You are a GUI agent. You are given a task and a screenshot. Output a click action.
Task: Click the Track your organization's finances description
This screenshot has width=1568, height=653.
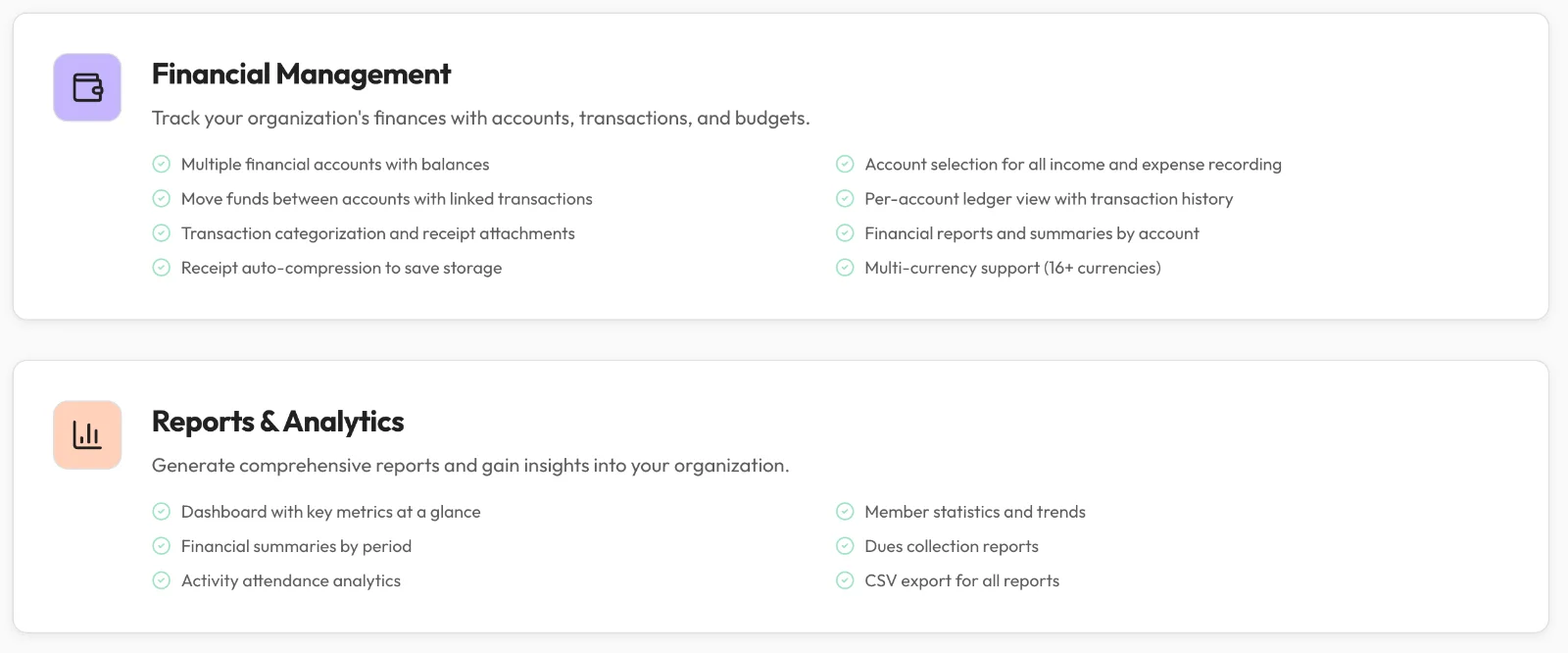(480, 119)
